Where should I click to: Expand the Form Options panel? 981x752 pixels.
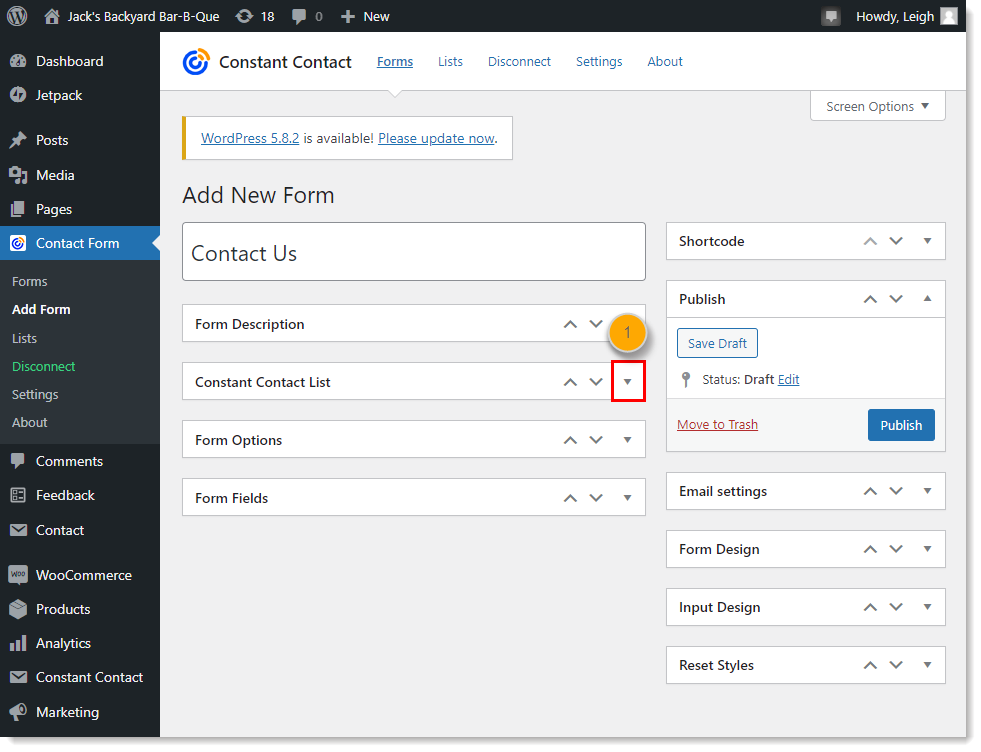tap(628, 440)
